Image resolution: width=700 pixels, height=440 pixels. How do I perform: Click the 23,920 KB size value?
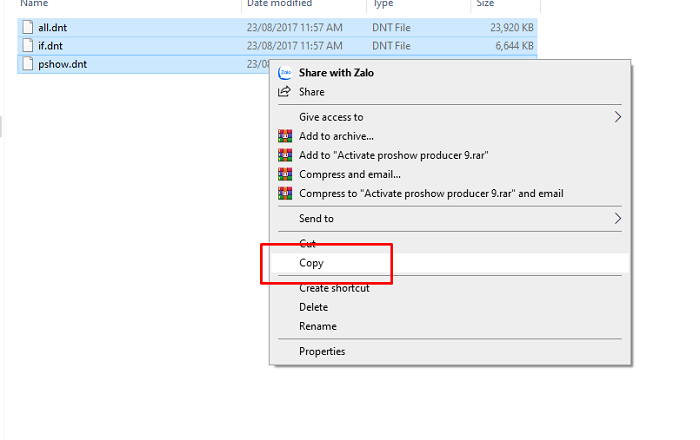coord(512,28)
